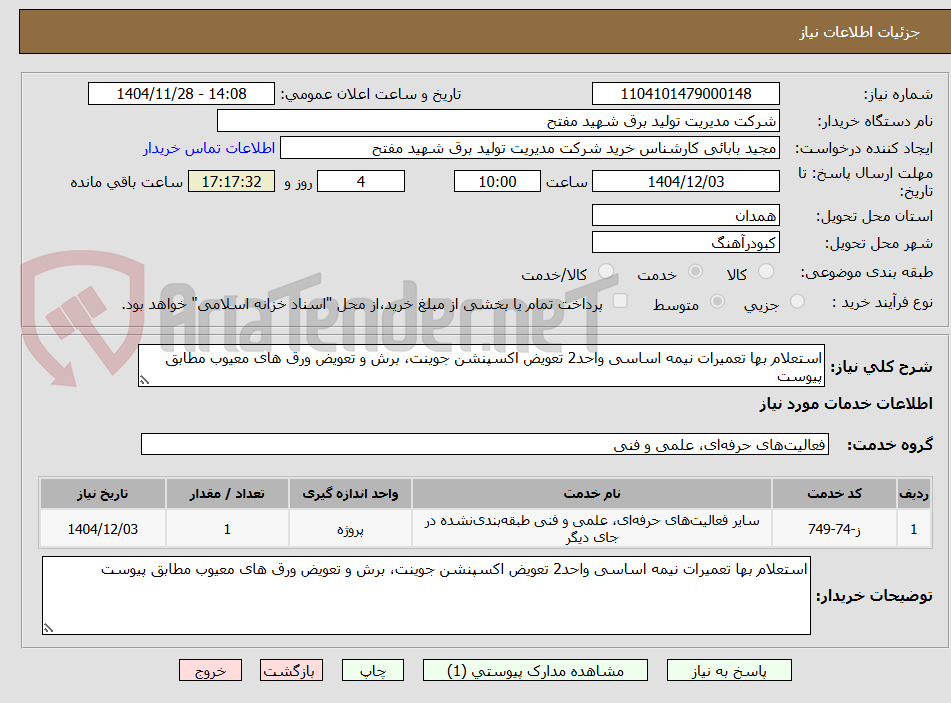Click the service name cell سایر فعالیت‌های حرفه‌ای

pyautogui.click(x=592, y=529)
